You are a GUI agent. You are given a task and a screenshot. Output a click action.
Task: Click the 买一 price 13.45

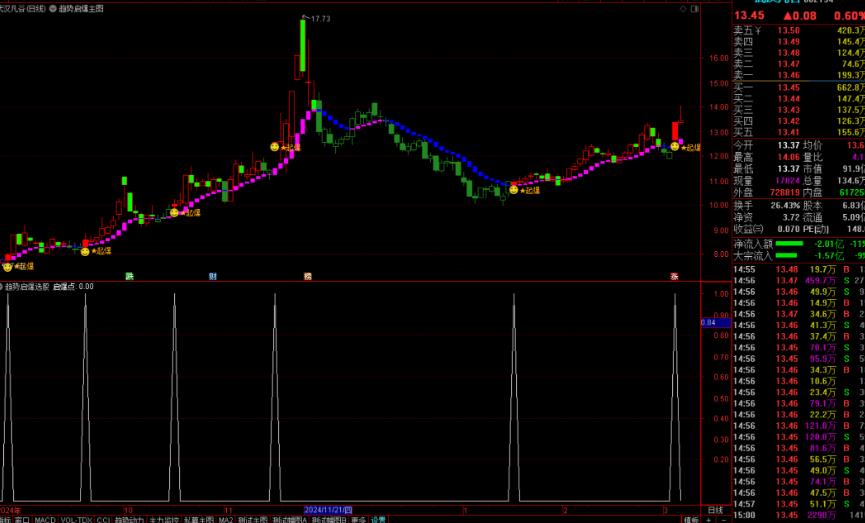click(788, 88)
